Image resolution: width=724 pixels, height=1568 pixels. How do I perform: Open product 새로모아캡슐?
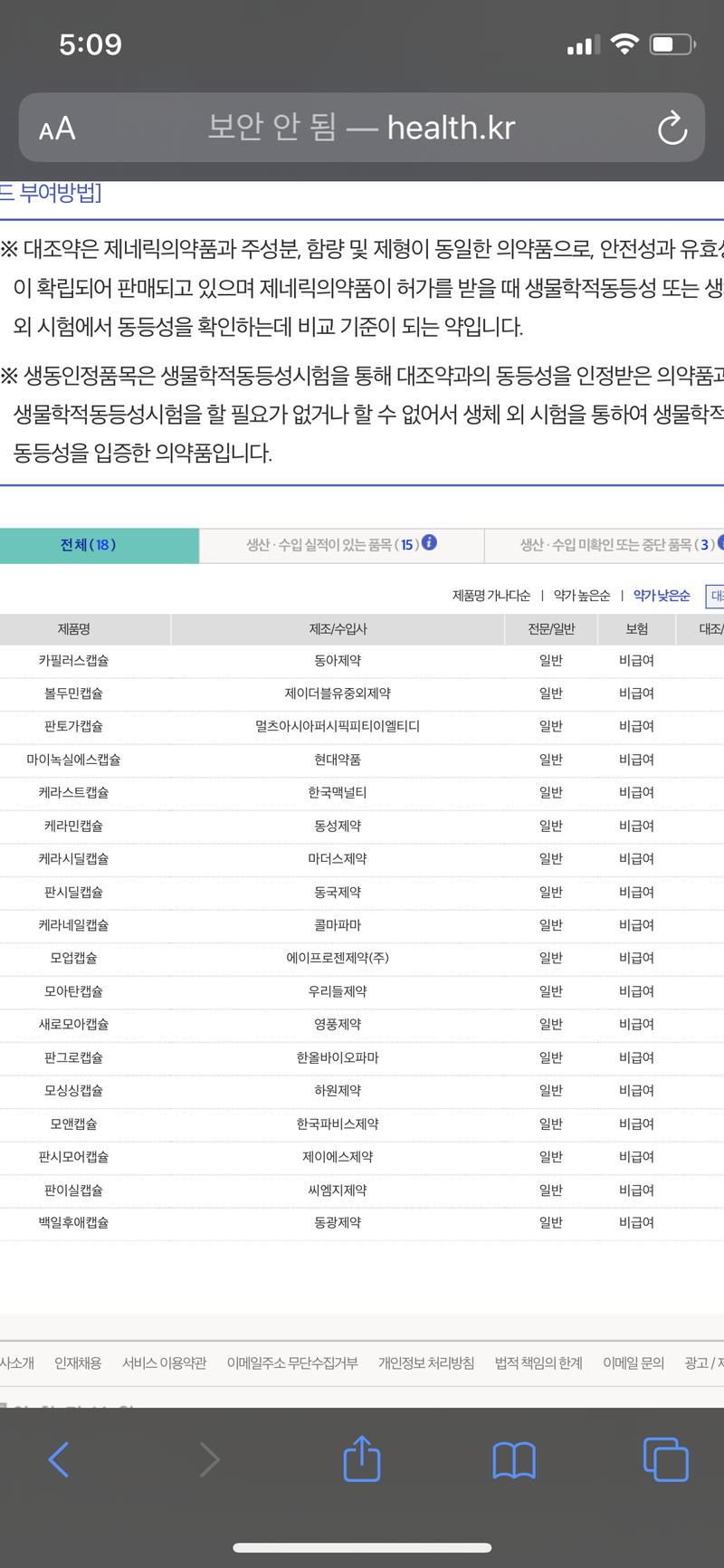point(74,1025)
